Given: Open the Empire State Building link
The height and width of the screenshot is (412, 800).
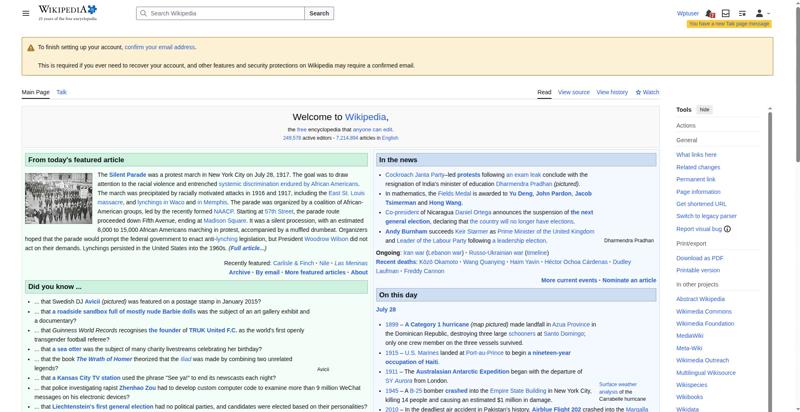Looking at the screenshot, I should [x=518, y=391].
